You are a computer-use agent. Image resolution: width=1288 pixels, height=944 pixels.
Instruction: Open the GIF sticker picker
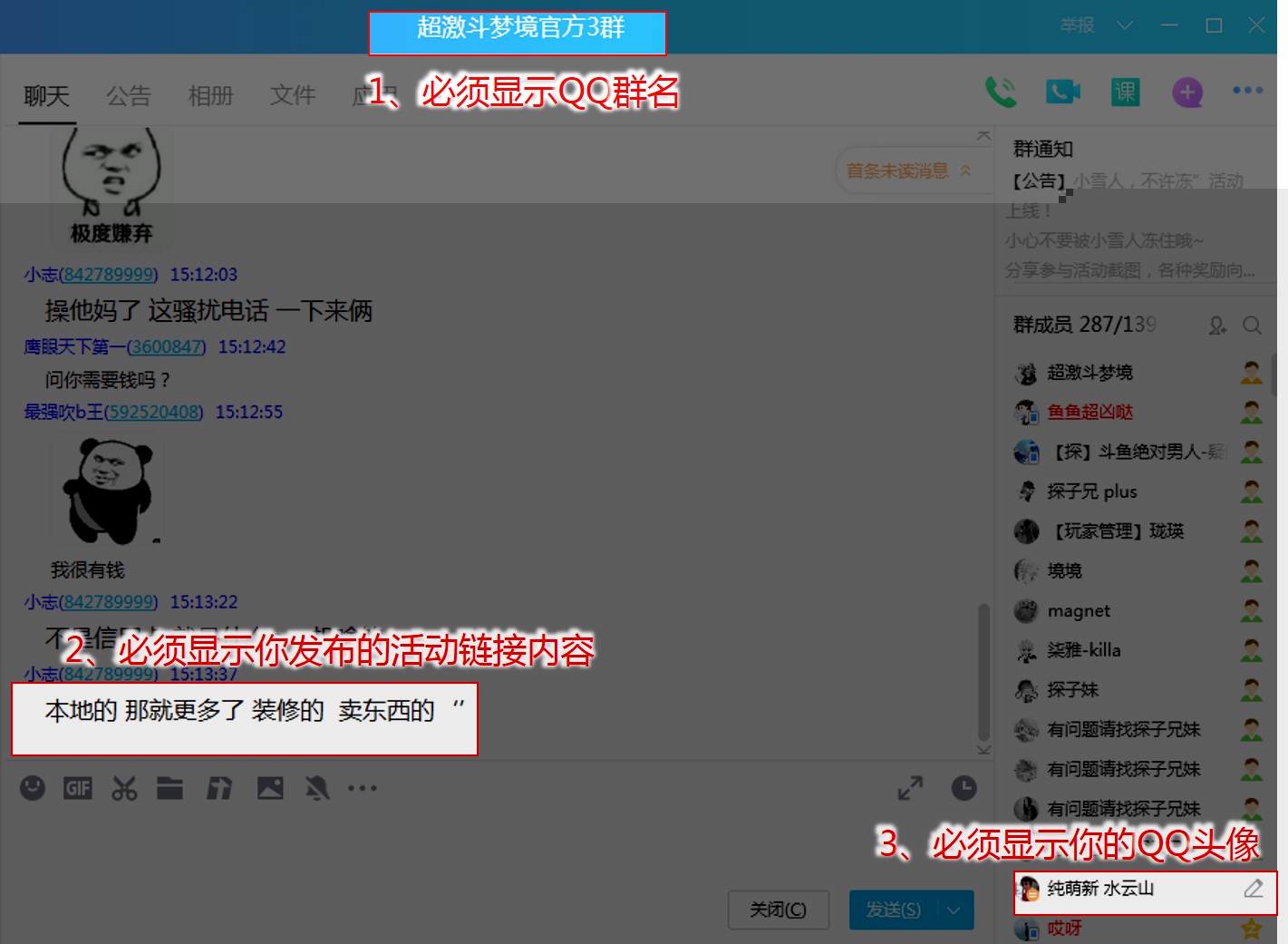78,788
